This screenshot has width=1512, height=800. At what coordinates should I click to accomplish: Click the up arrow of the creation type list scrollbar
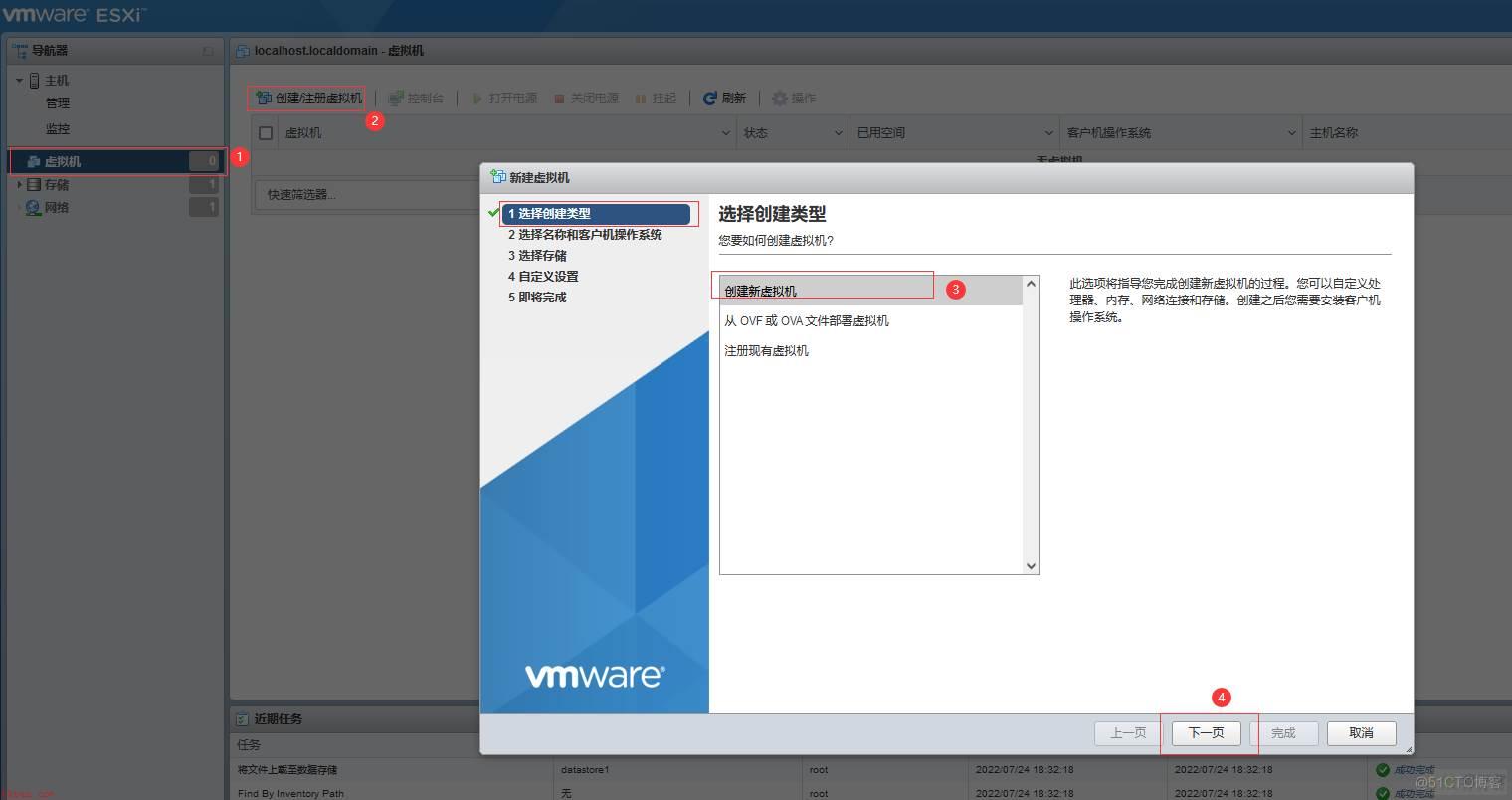point(1031,285)
